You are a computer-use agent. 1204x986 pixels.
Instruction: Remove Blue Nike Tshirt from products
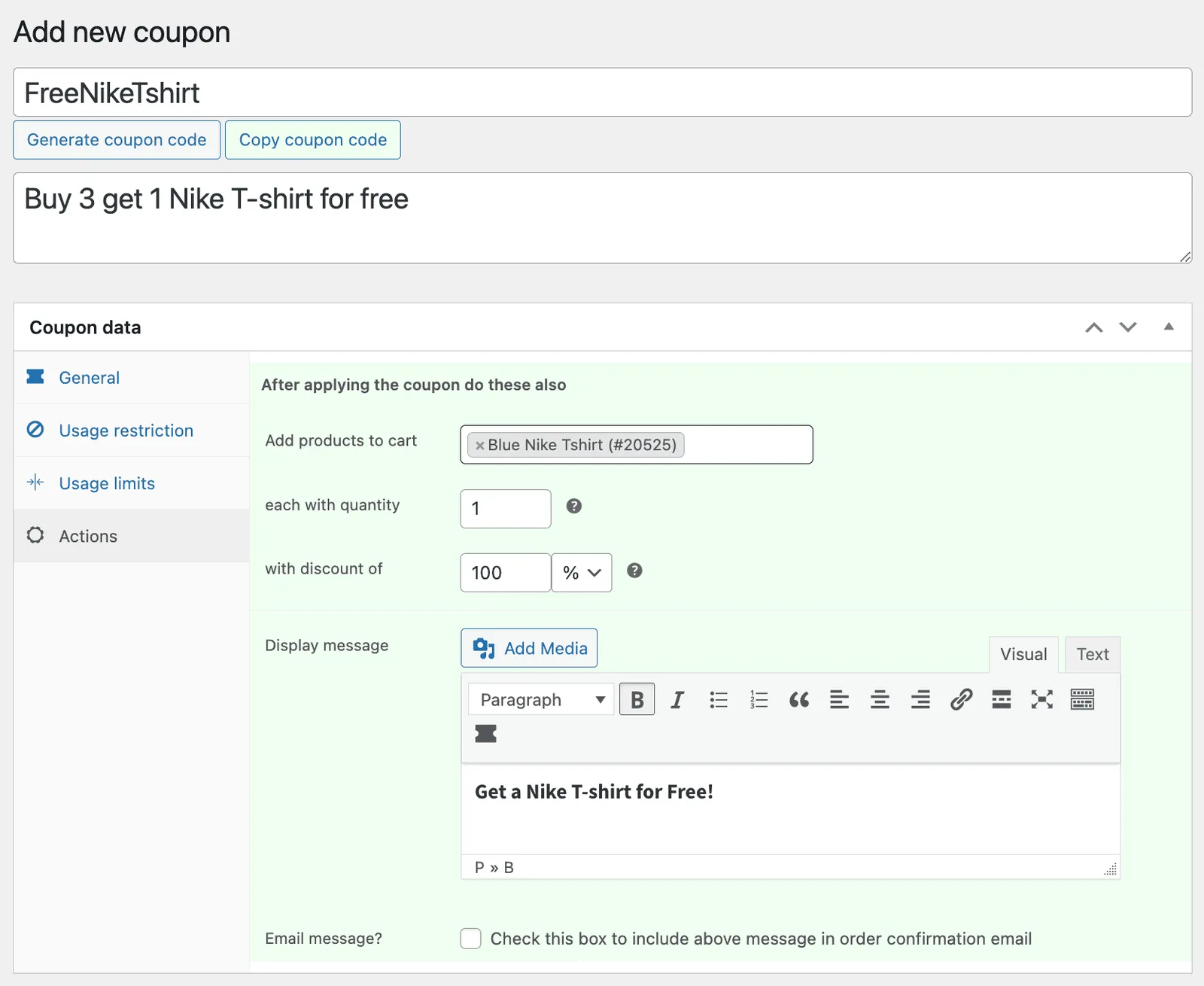(479, 446)
